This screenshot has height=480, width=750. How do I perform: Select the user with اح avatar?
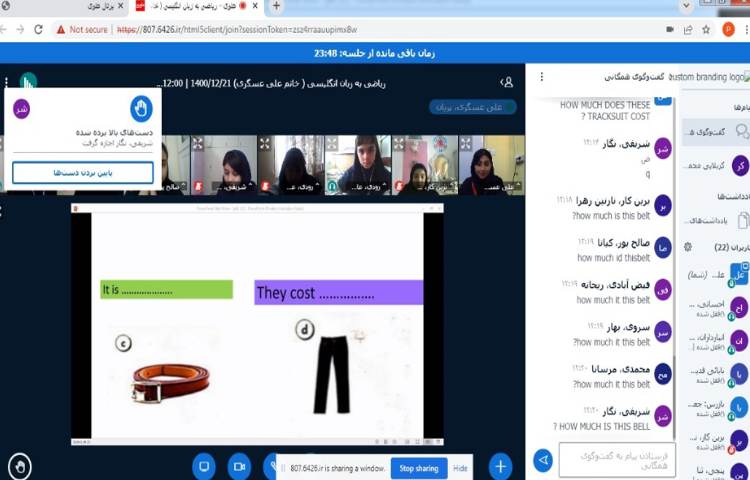tap(739, 308)
